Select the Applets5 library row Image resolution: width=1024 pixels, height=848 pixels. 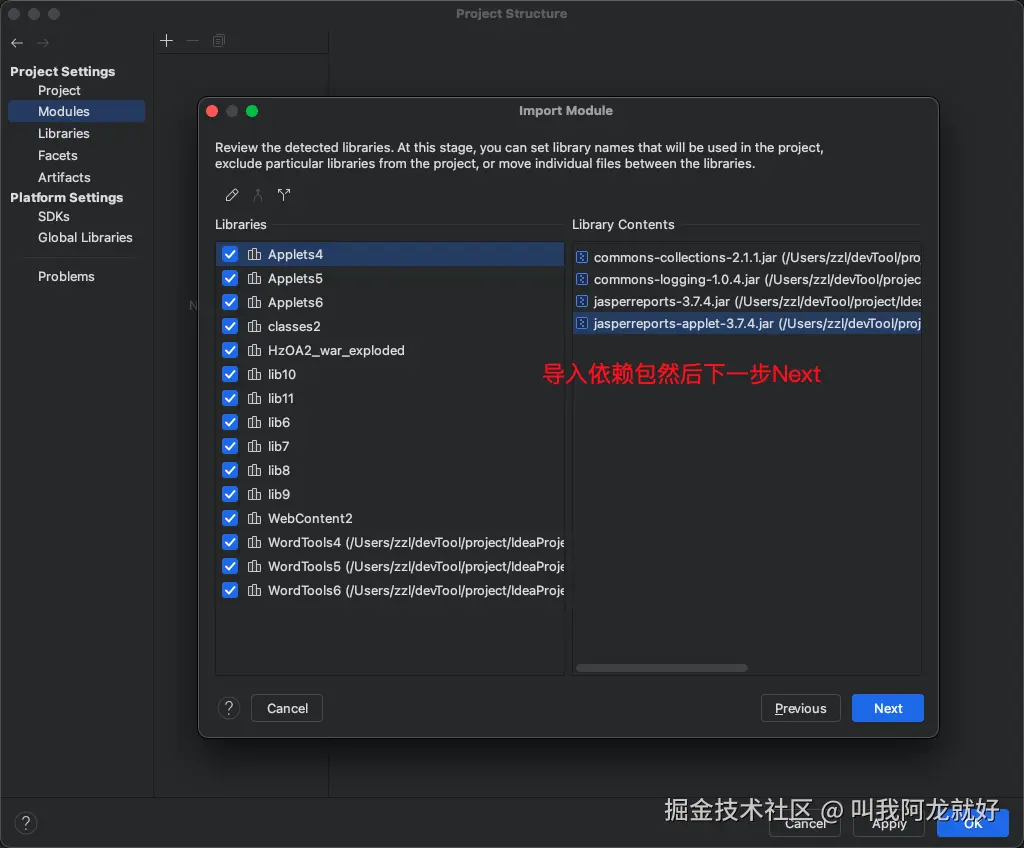(390, 278)
